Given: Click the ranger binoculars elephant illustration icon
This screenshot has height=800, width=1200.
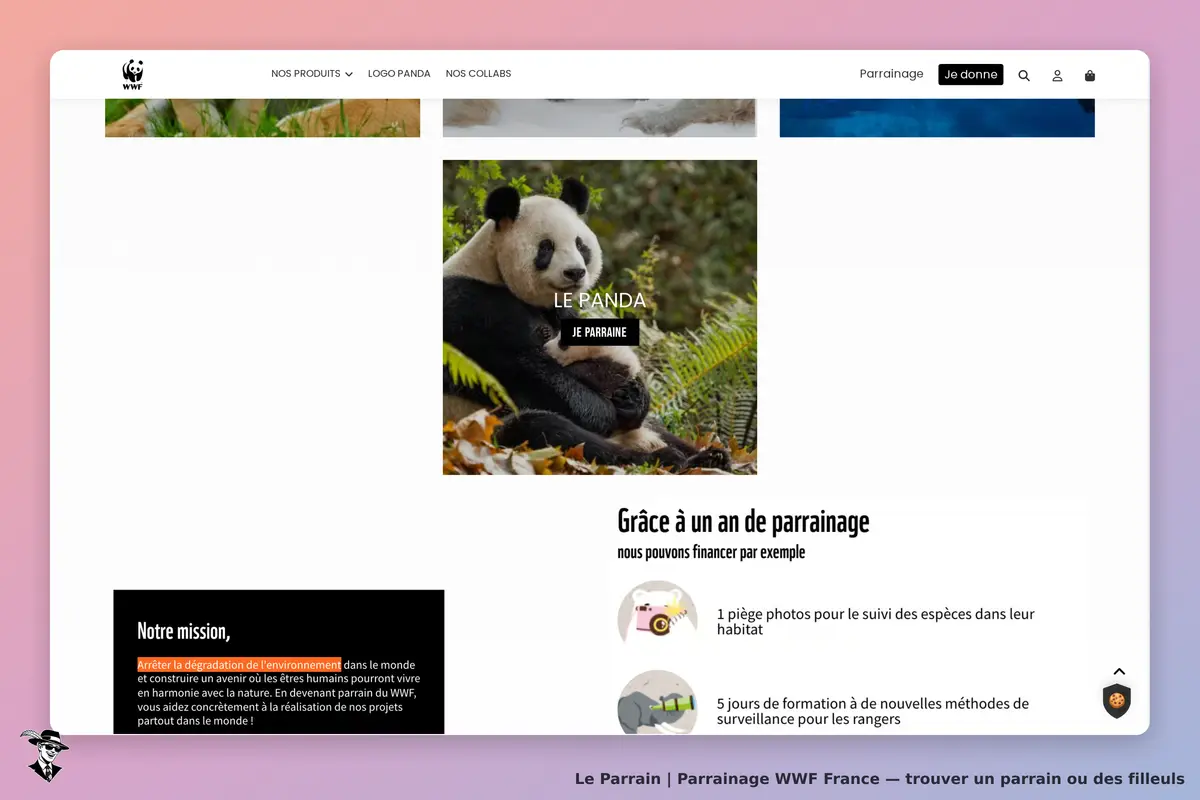Looking at the screenshot, I should [657, 704].
